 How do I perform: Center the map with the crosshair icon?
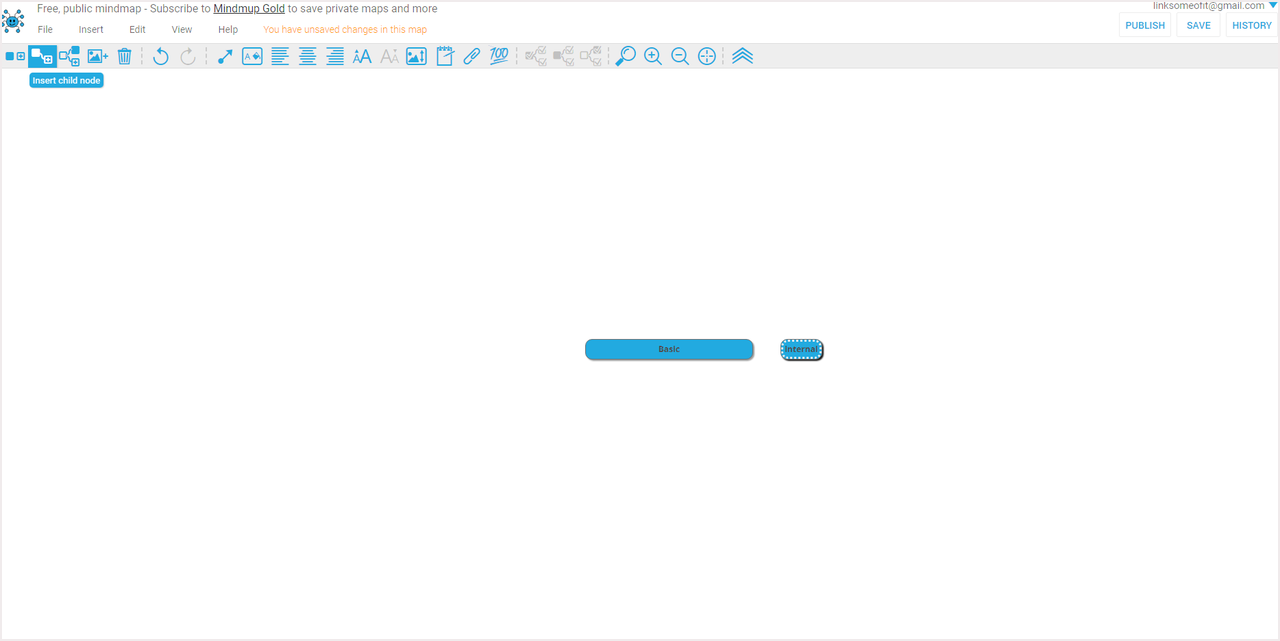[x=707, y=56]
